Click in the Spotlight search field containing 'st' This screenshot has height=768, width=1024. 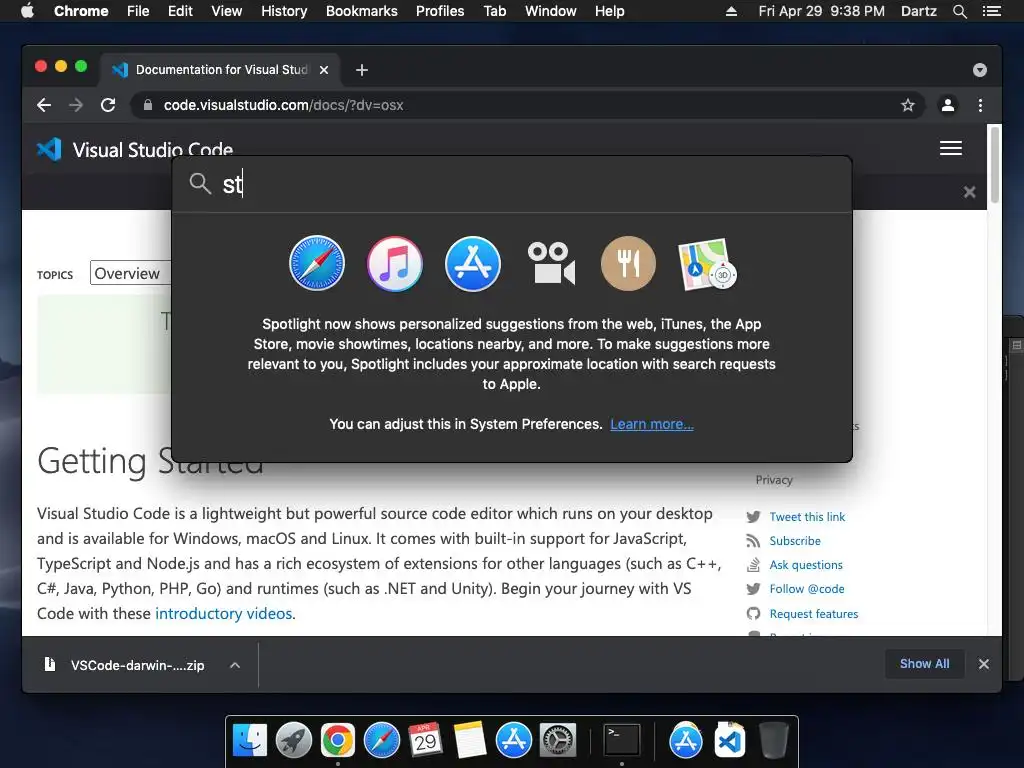[512, 184]
